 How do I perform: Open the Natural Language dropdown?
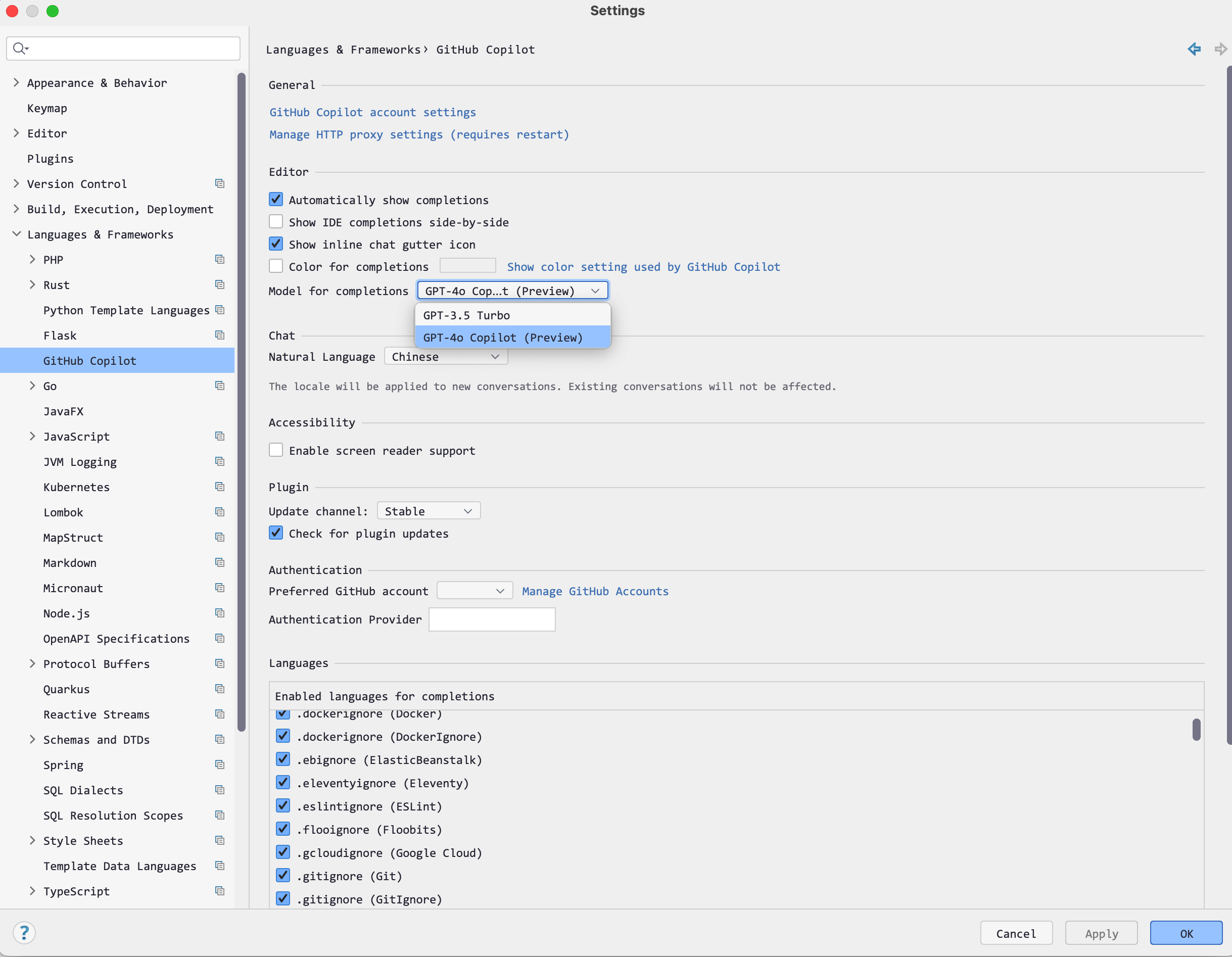[446, 357]
